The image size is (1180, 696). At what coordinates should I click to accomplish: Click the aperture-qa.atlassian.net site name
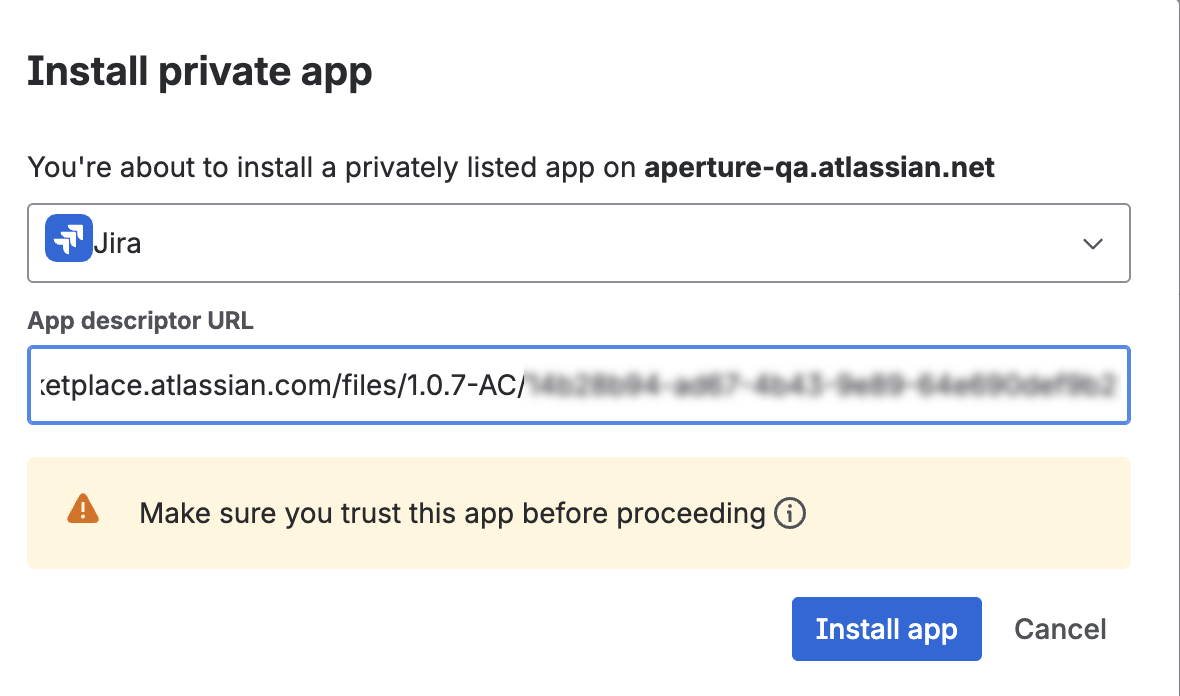(819, 167)
